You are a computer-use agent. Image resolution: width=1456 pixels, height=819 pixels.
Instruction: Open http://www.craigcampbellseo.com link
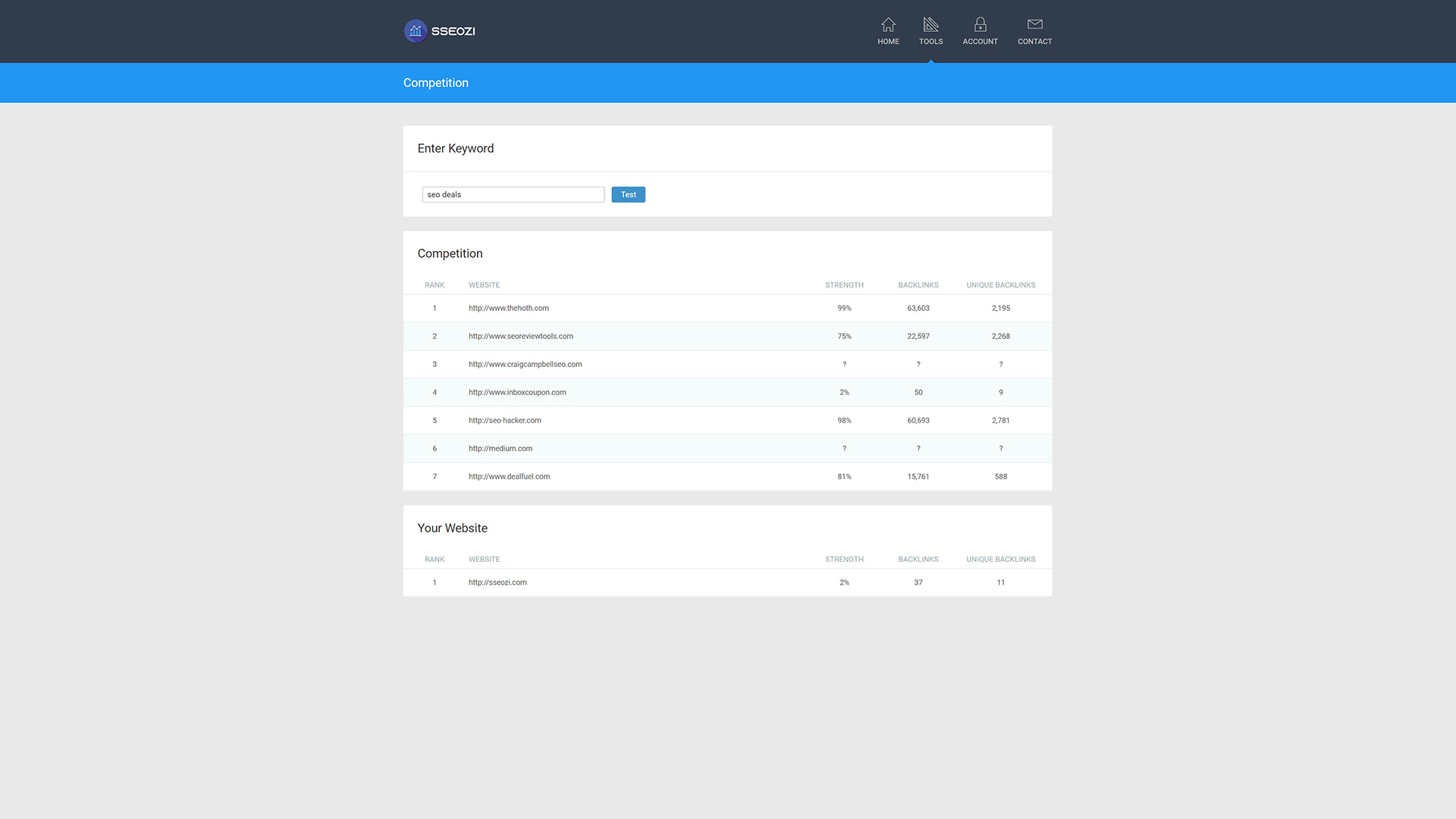[526, 365]
